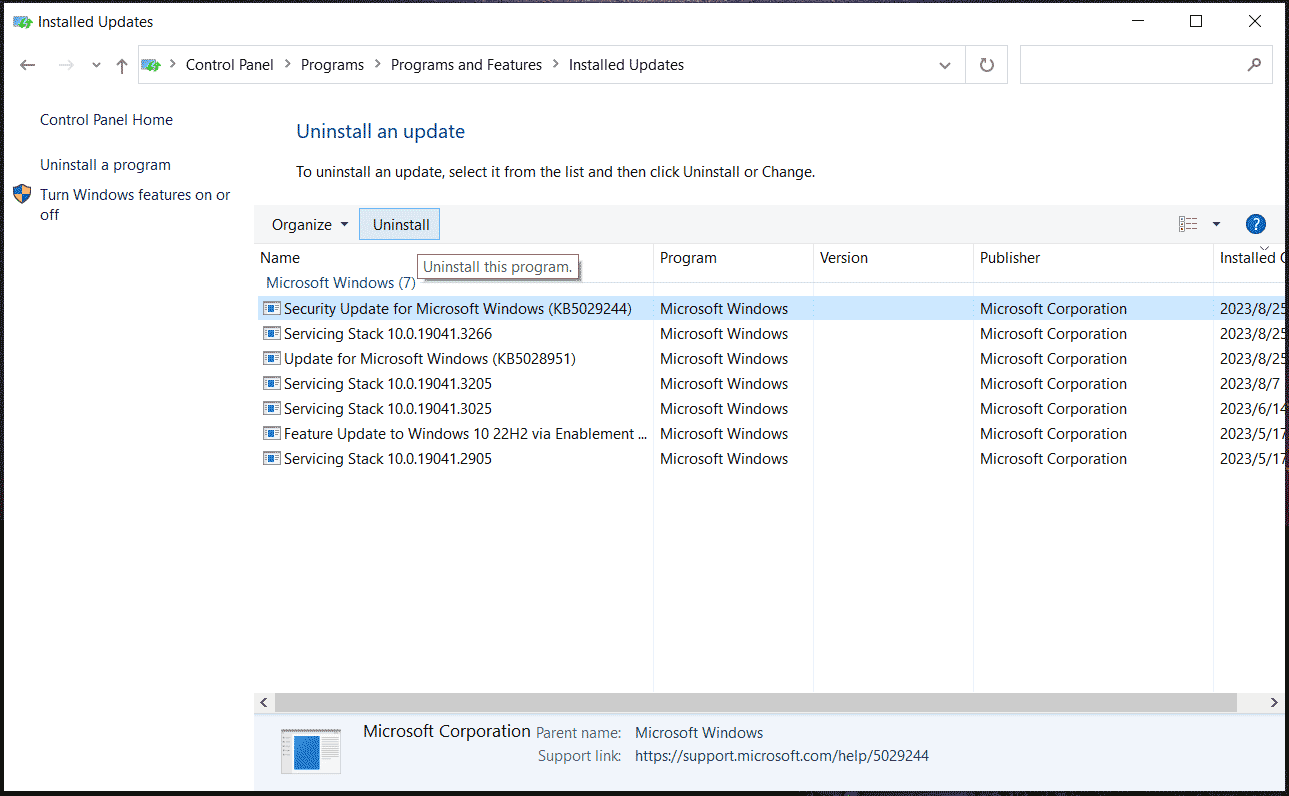
Task: Click icon of Servicing Stack 10.0.19041.2905
Action: point(271,458)
